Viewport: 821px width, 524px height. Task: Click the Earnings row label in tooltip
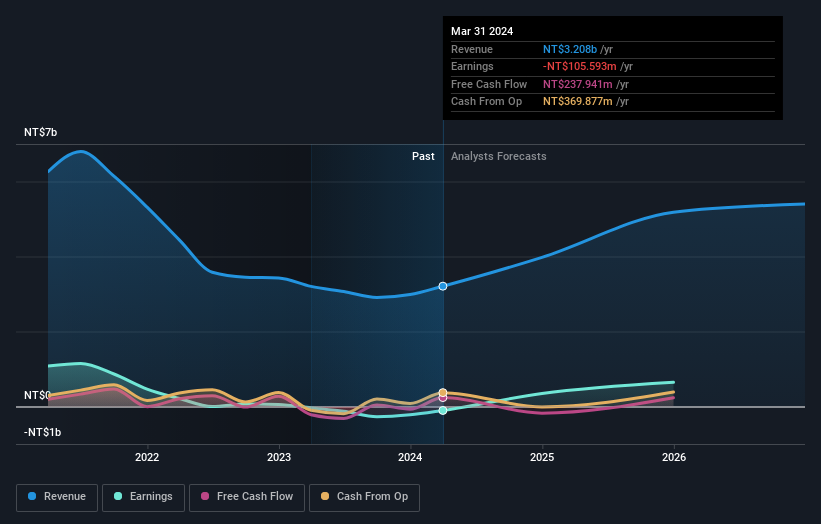coord(472,66)
